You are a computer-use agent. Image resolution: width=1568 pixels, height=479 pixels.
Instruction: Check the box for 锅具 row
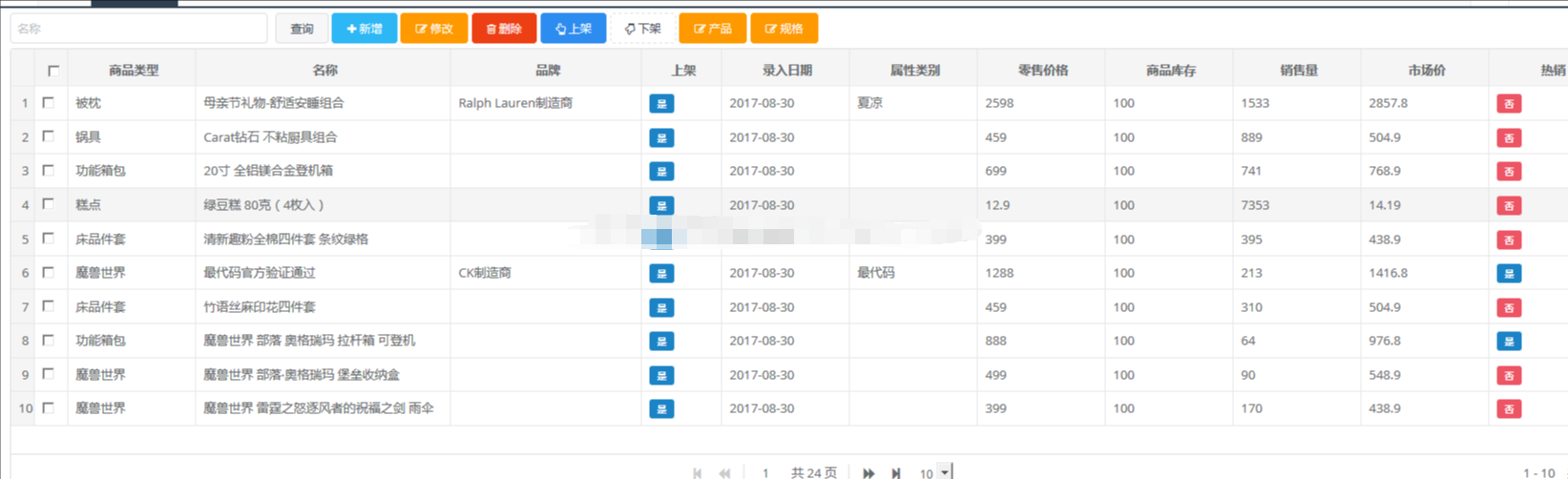point(49,136)
